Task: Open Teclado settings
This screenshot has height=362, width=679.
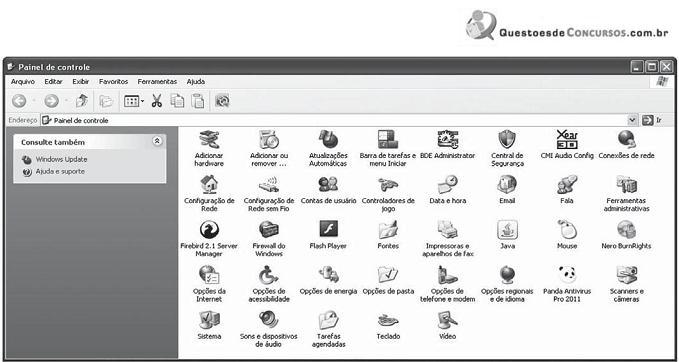Action: click(x=388, y=320)
